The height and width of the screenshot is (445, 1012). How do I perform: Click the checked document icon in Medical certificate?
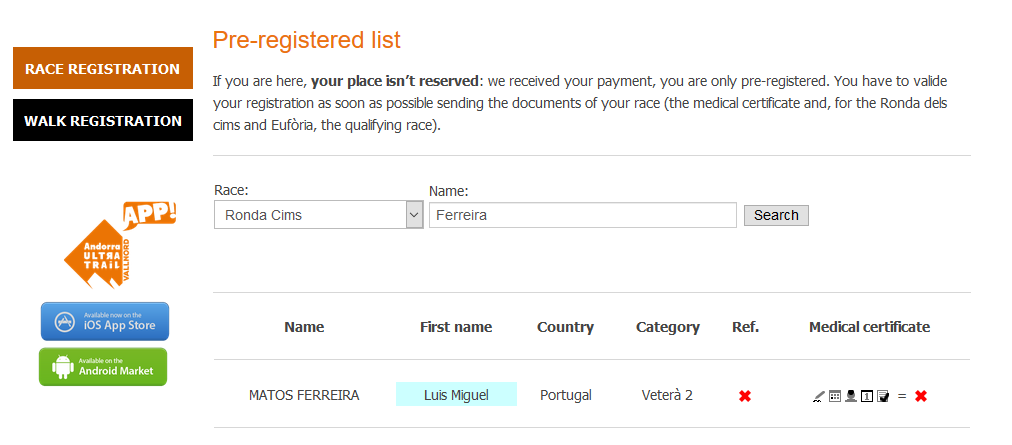tap(883, 396)
